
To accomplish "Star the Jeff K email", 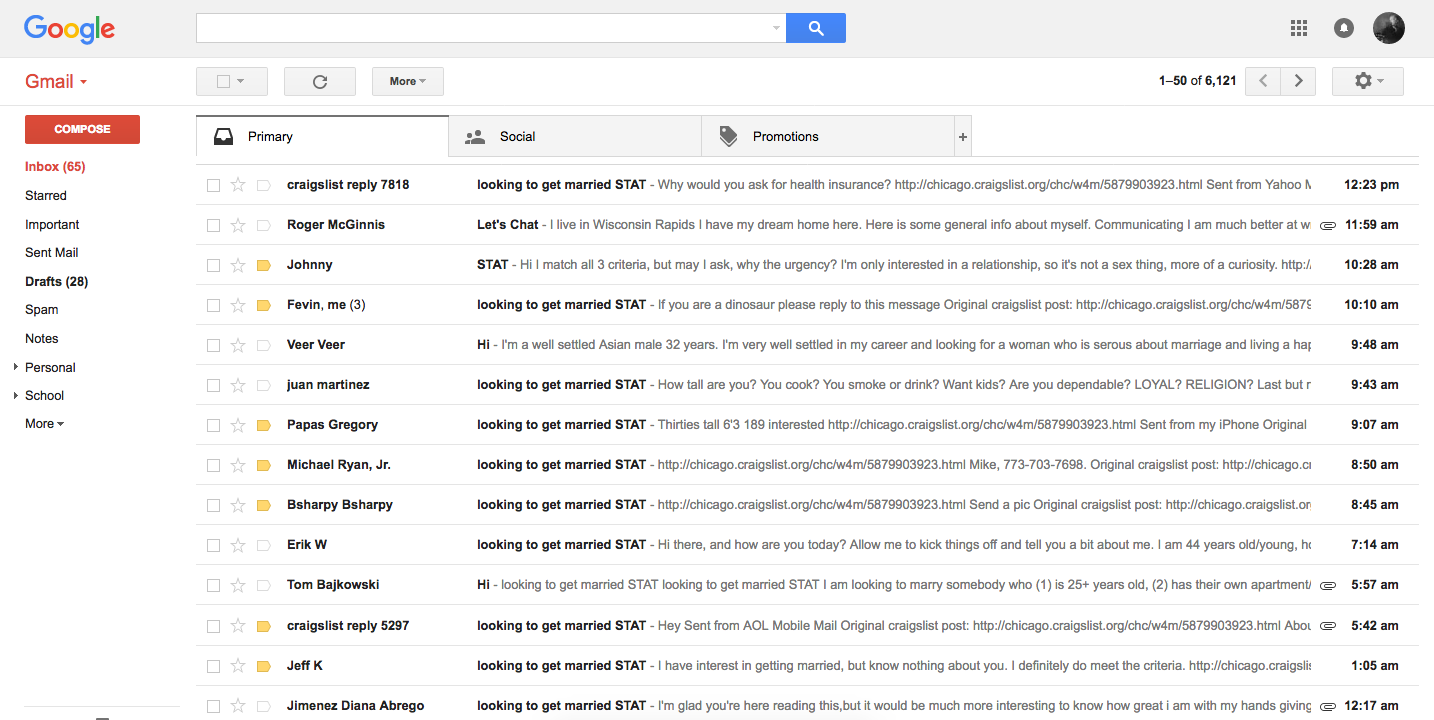I will [x=238, y=666].
